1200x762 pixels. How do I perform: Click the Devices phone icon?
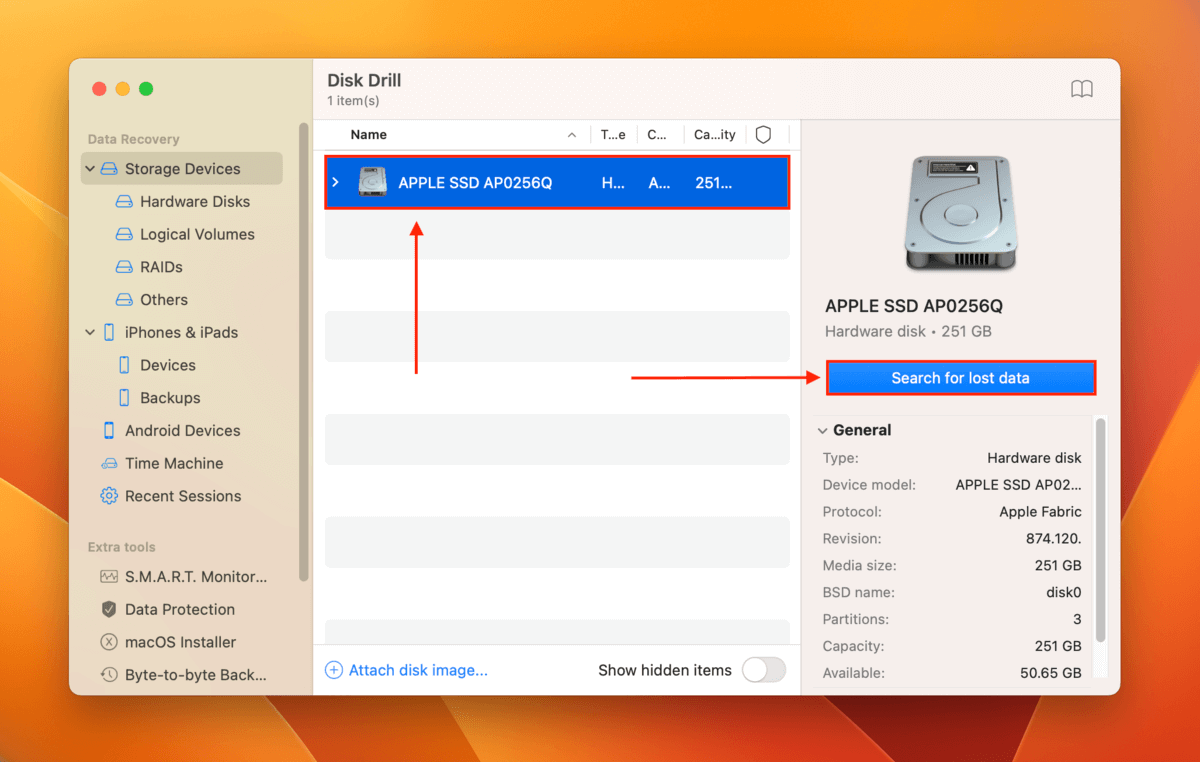click(x=124, y=365)
